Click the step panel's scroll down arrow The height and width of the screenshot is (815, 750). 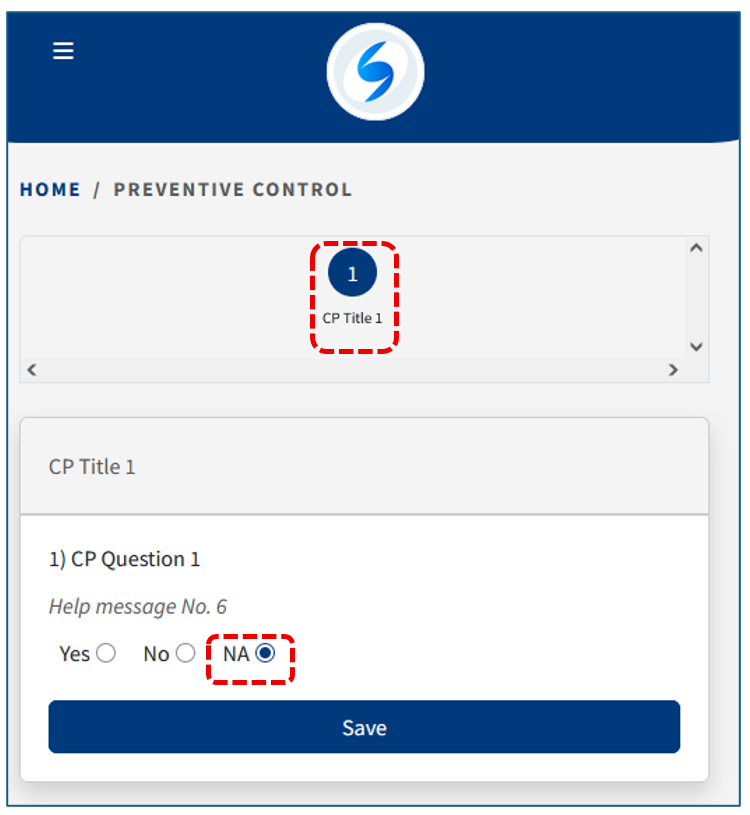(x=697, y=346)
